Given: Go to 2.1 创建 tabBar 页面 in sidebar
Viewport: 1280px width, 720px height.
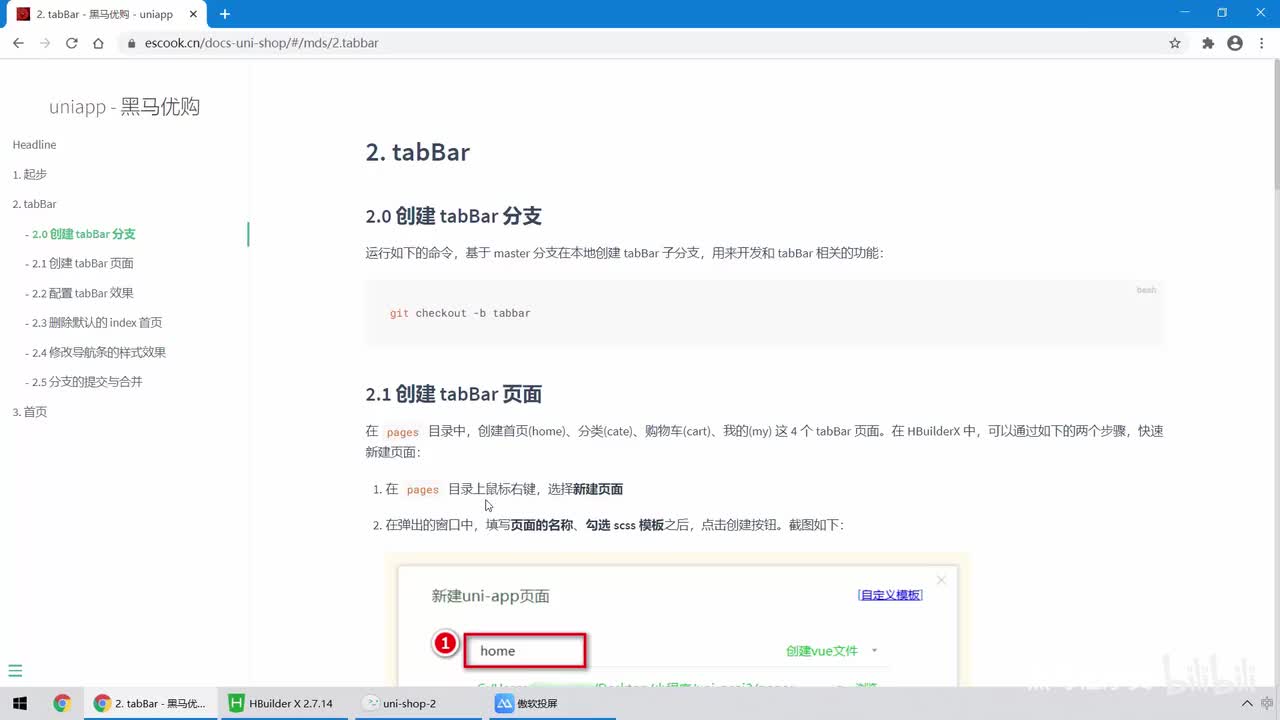Looking at the screenshot, I should (x=83, y=263).
